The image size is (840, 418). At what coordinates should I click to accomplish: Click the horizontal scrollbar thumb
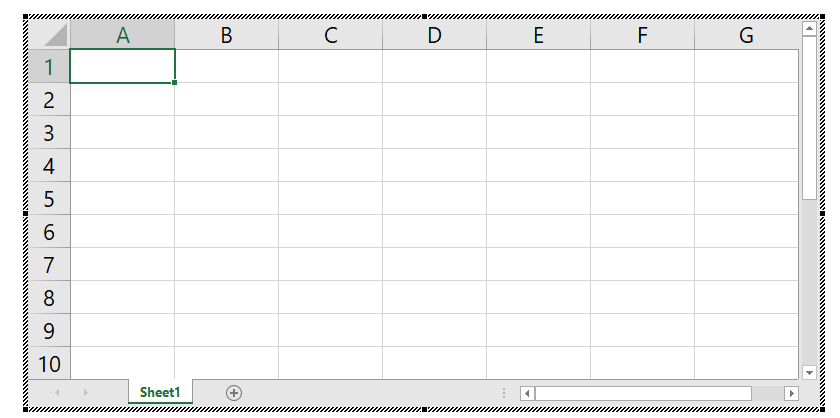click(642, 393)
